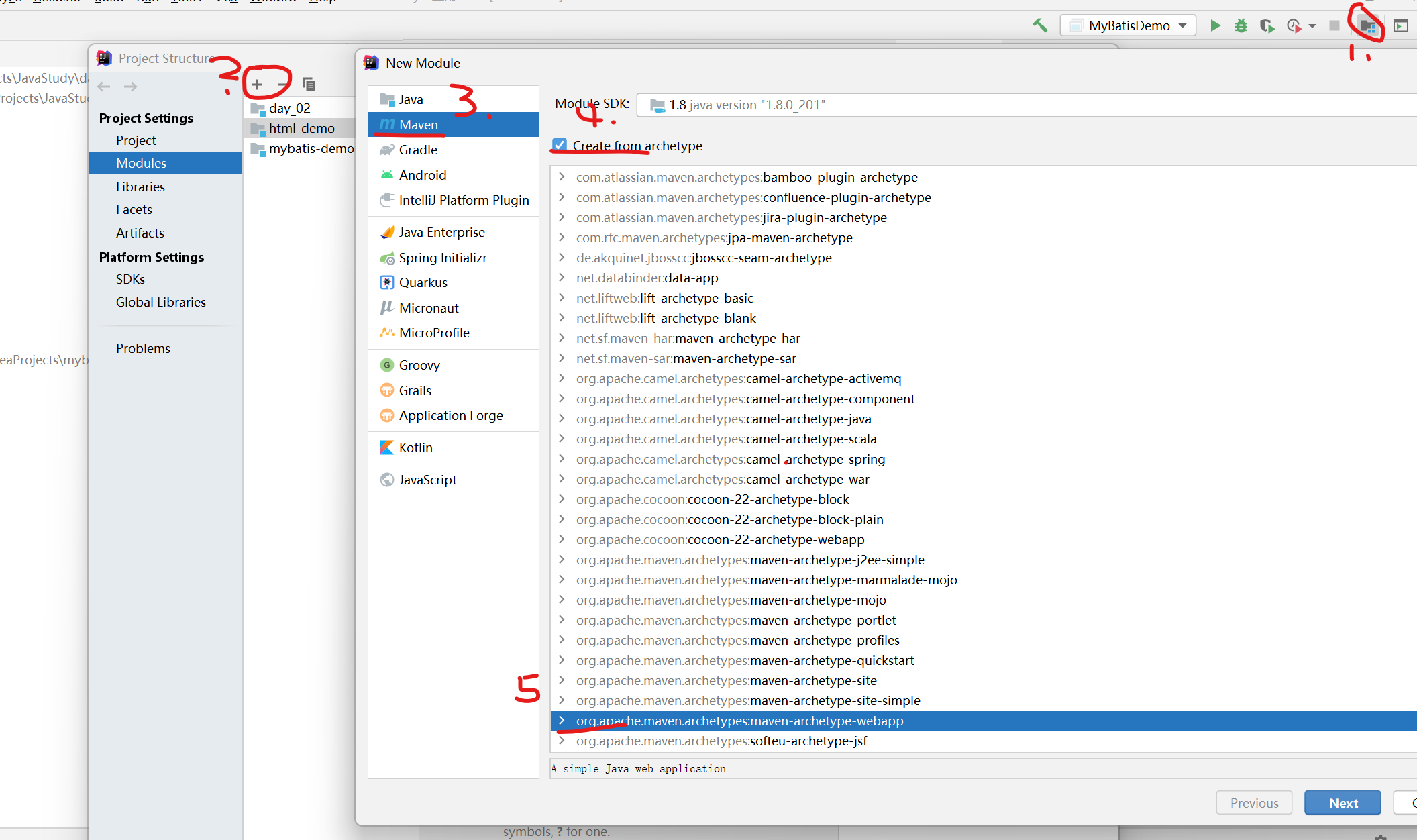Expand softeu-archetype-jsf chevron
Image resolution: width=1417 pixels, height=840 pixels.
562,741
